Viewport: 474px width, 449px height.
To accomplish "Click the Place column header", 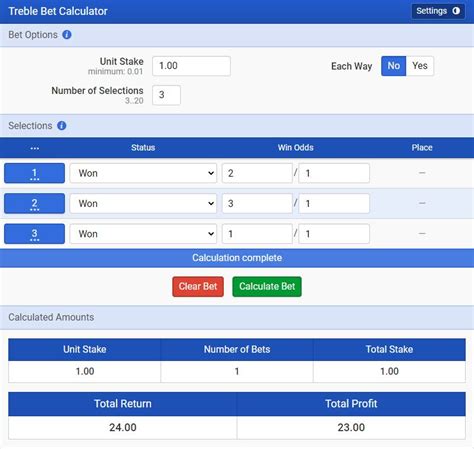I will point(422,148).
